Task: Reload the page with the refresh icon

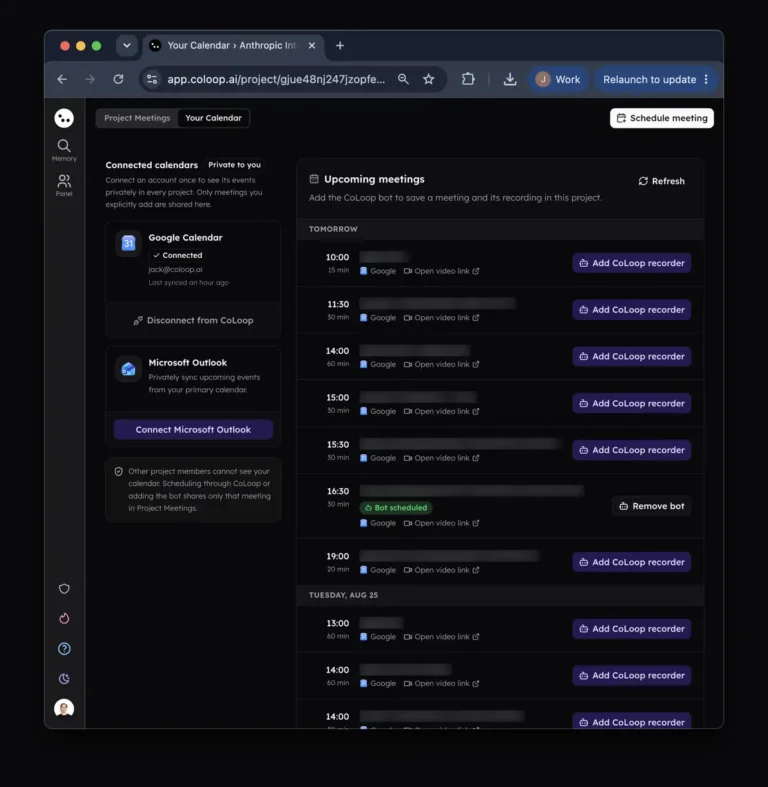Action: coord(118,79)
